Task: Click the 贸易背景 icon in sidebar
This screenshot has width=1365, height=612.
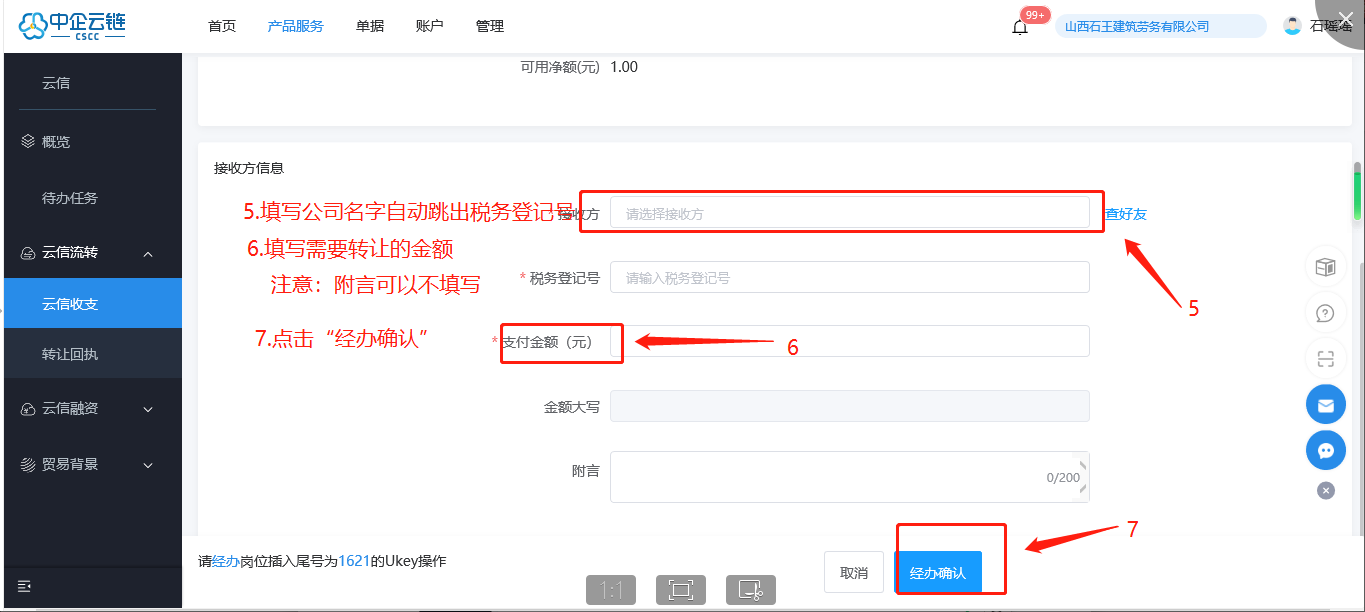Action: (x=28, y=464)
